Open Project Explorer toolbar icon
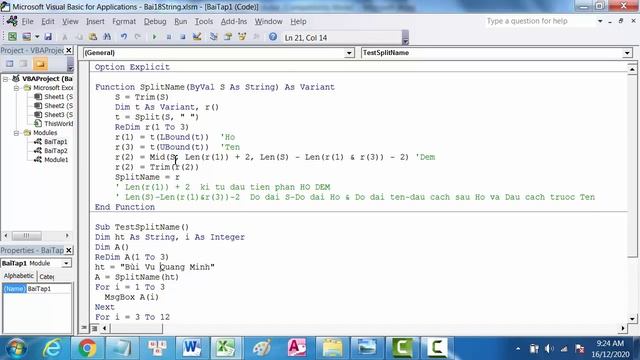 pos(213,37)
